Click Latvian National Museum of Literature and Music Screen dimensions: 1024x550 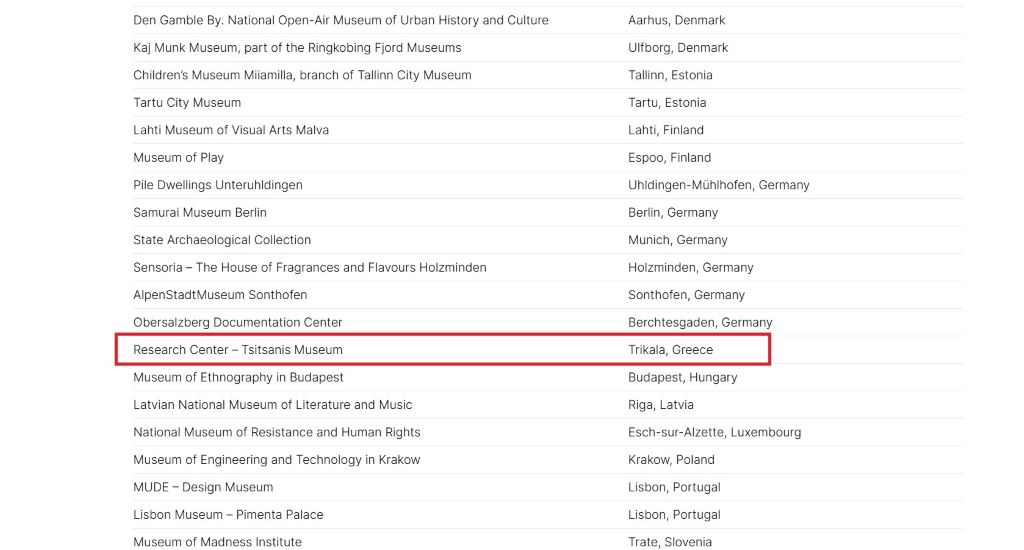(x=273, y=405)
